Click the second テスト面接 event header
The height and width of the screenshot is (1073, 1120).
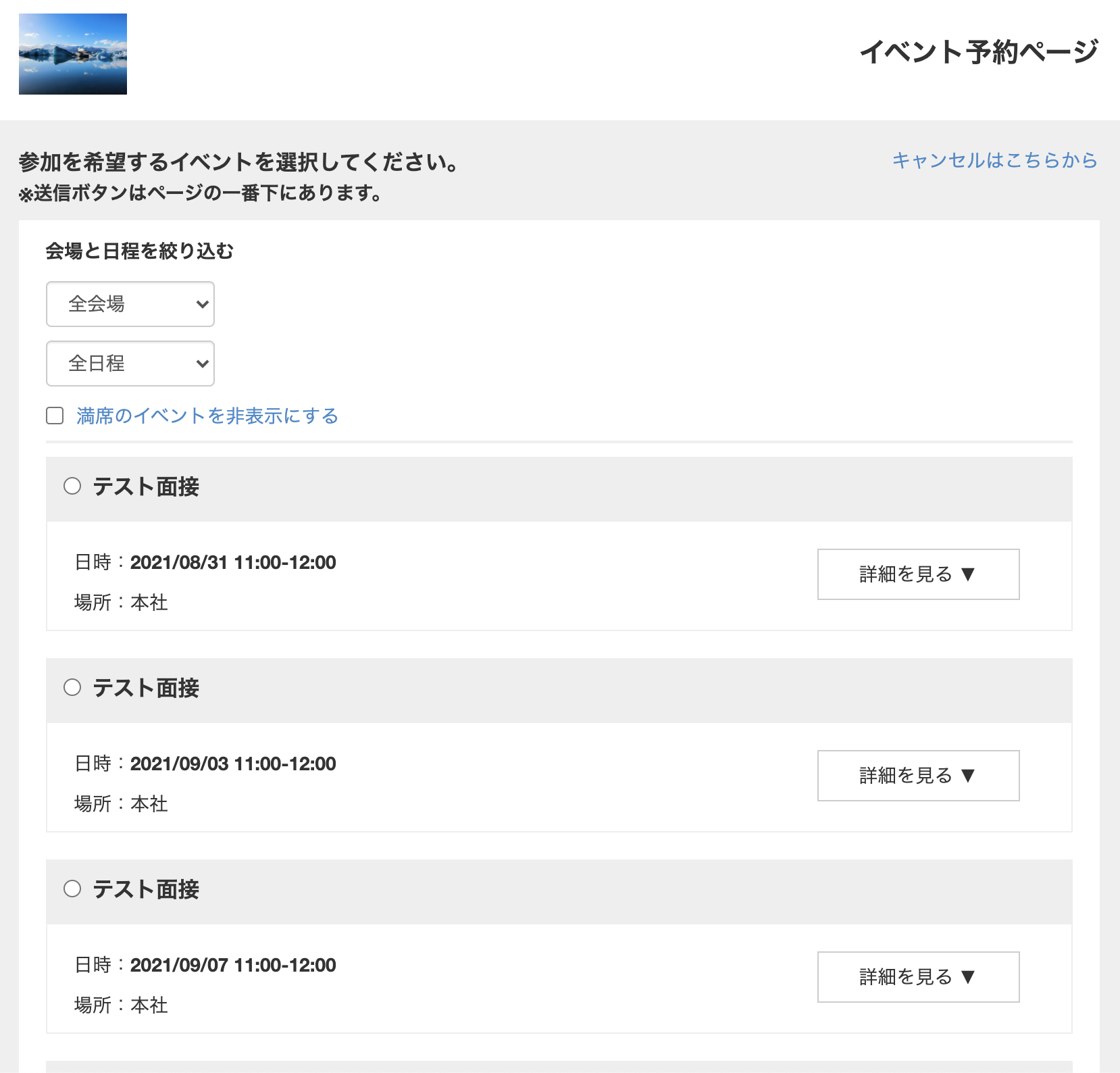146,688
